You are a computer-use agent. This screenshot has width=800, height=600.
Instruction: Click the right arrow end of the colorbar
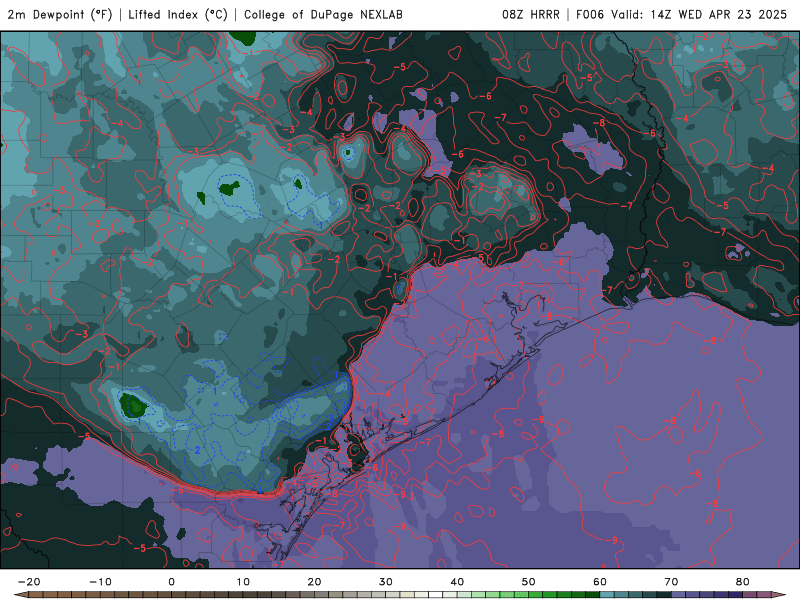(779, 595)
